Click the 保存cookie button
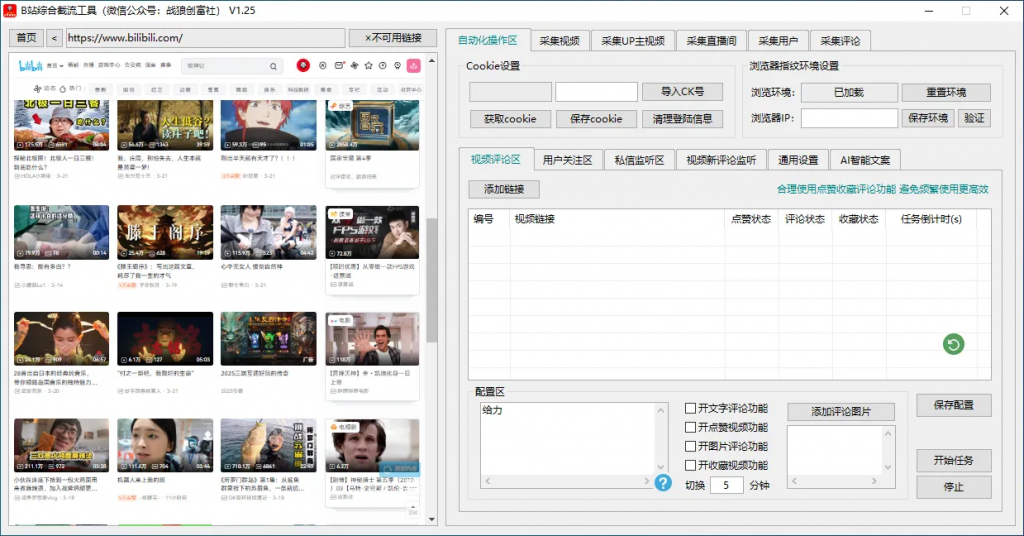1024x536 pixels. point(596,119)
